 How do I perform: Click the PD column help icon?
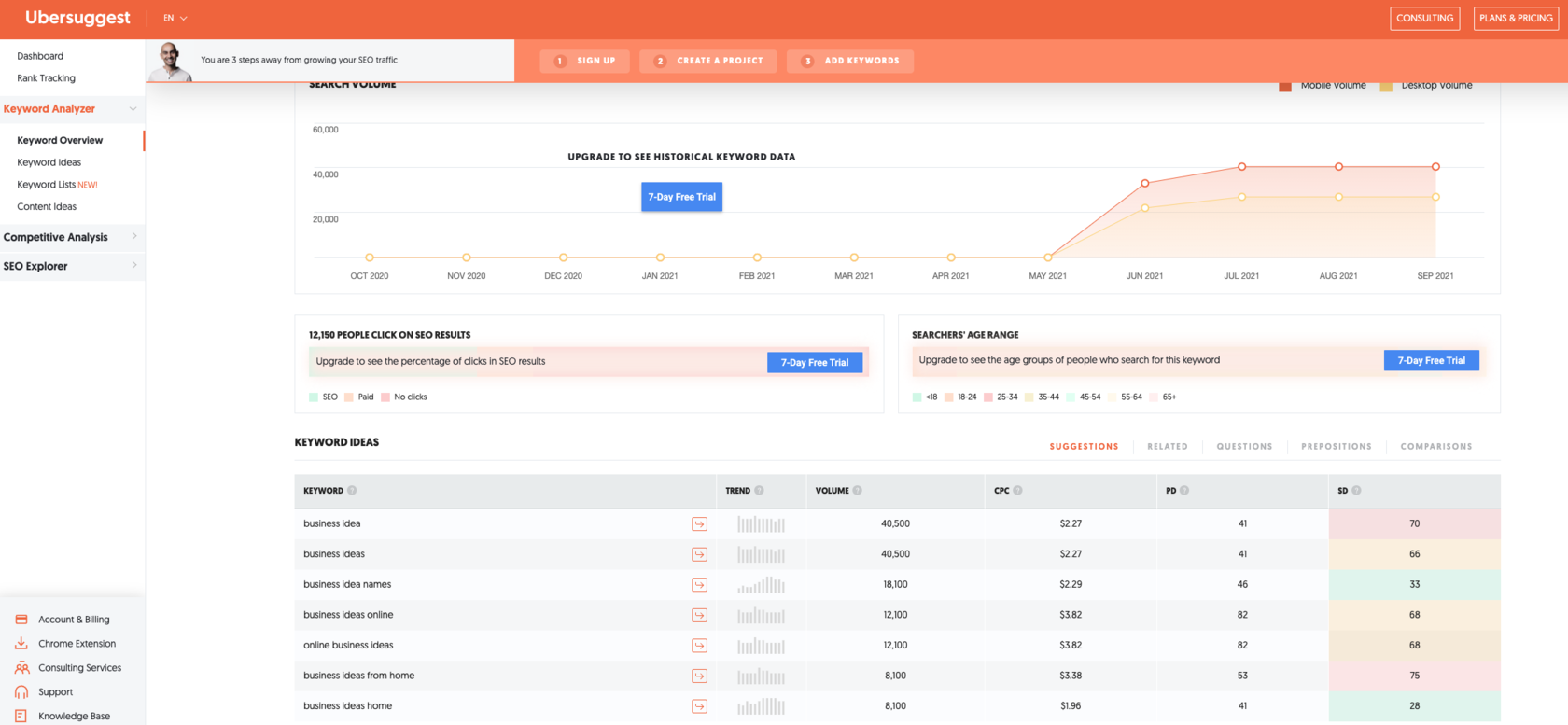tap(1183, 491)
